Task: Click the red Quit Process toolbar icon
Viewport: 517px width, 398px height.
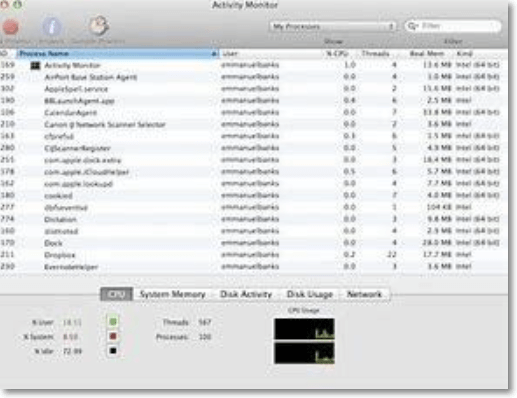Action: point(10,27)
